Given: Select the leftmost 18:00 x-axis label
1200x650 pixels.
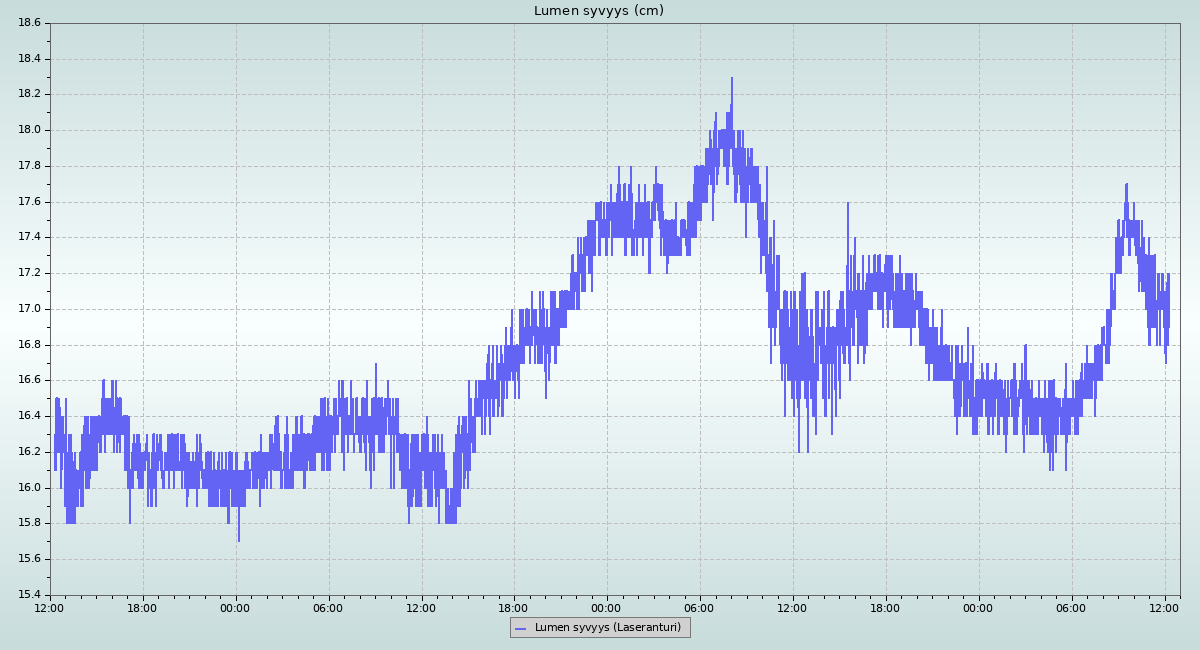Looking at the screenshot, I should 142,608.
